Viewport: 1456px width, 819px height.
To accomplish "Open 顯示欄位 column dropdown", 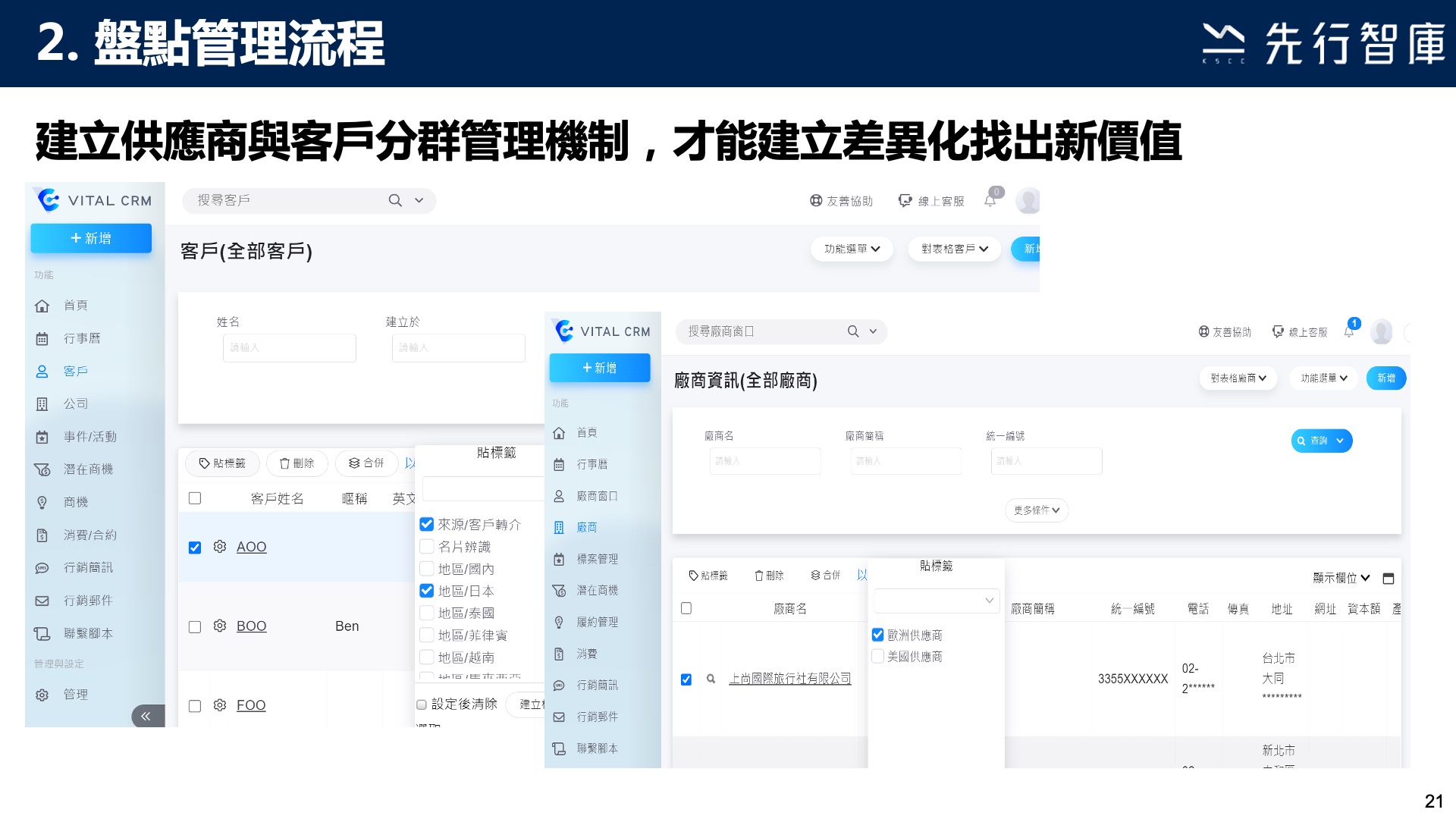I will pos(1341,578).
